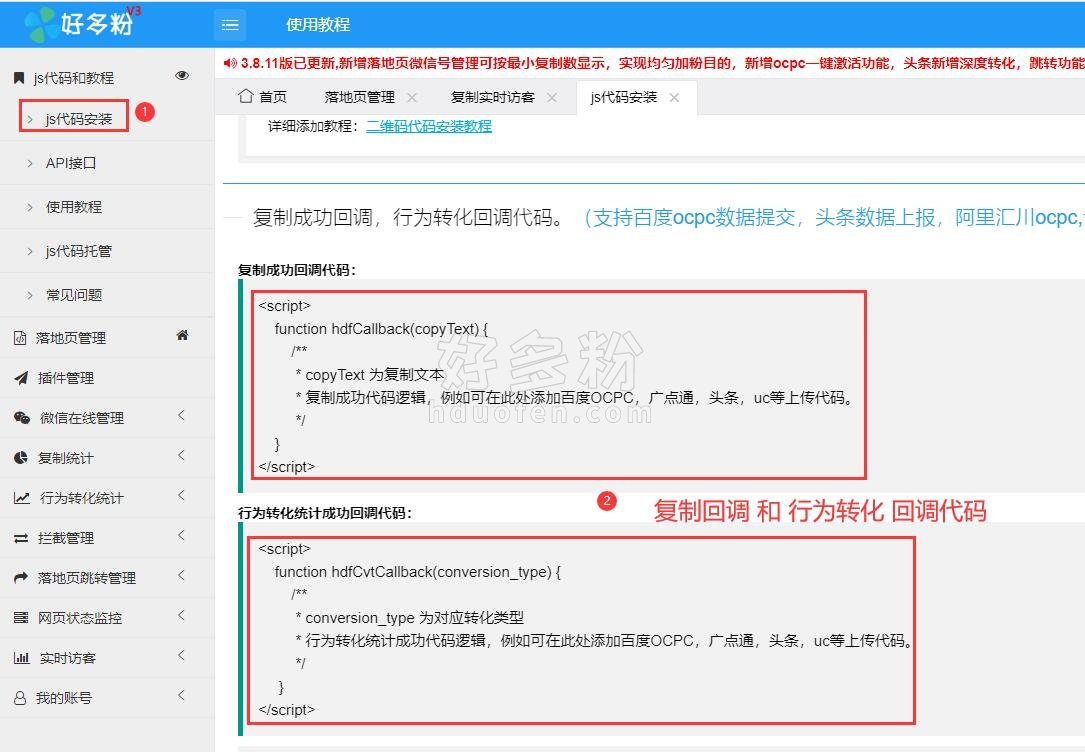
Task: Open the 使用教程 sidebar item
Action: point(73,207)
